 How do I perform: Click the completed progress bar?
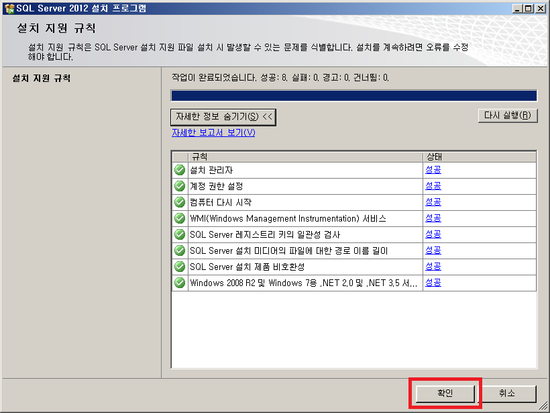click(354, 96)
